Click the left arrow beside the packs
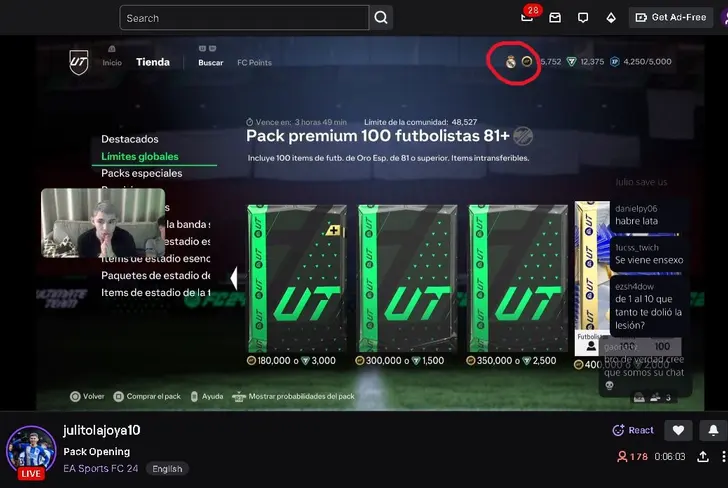728x488 pixels. (234, 278)
